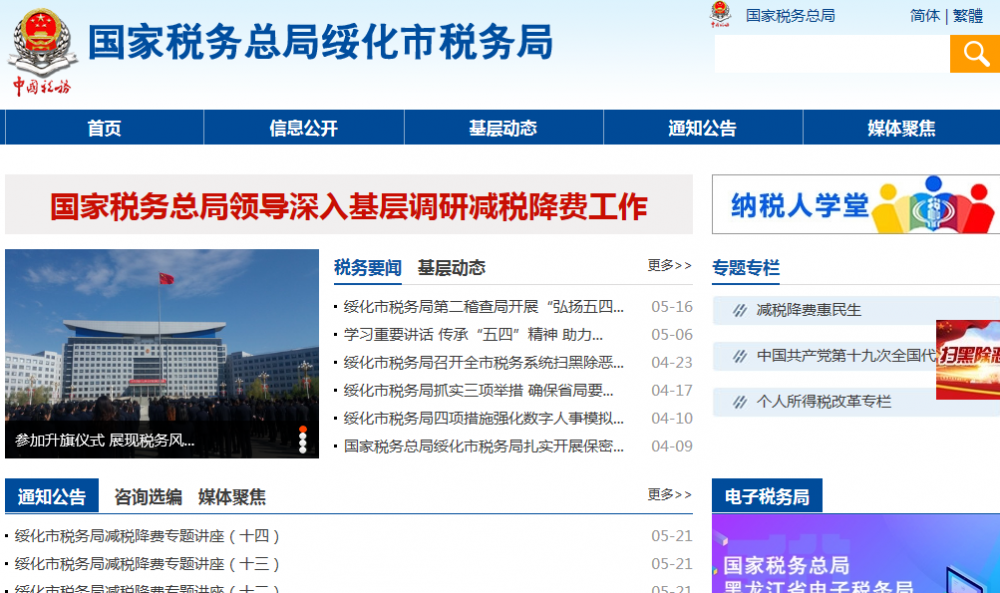Select the 咨询选编 tab
This screenshot has height=593, width=1000.
pyautogui.click(x=148, y=497)
